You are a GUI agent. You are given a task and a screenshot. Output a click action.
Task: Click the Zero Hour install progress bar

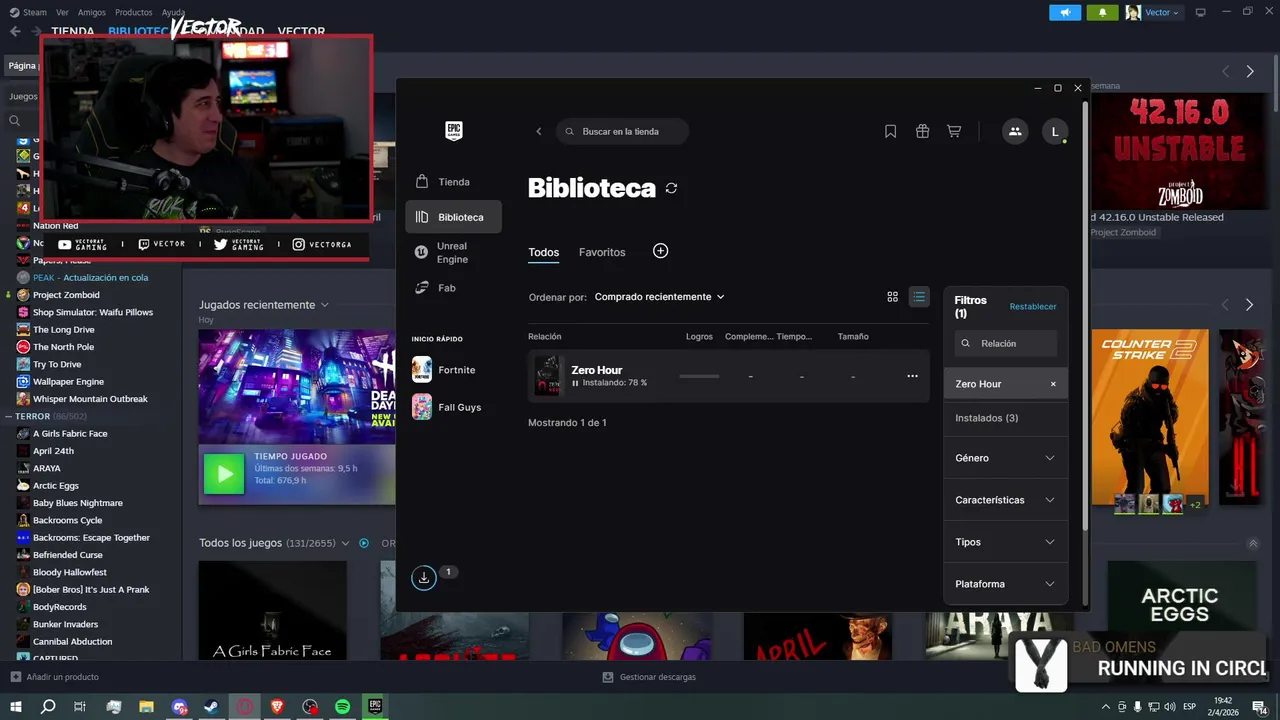click(699, 377)
